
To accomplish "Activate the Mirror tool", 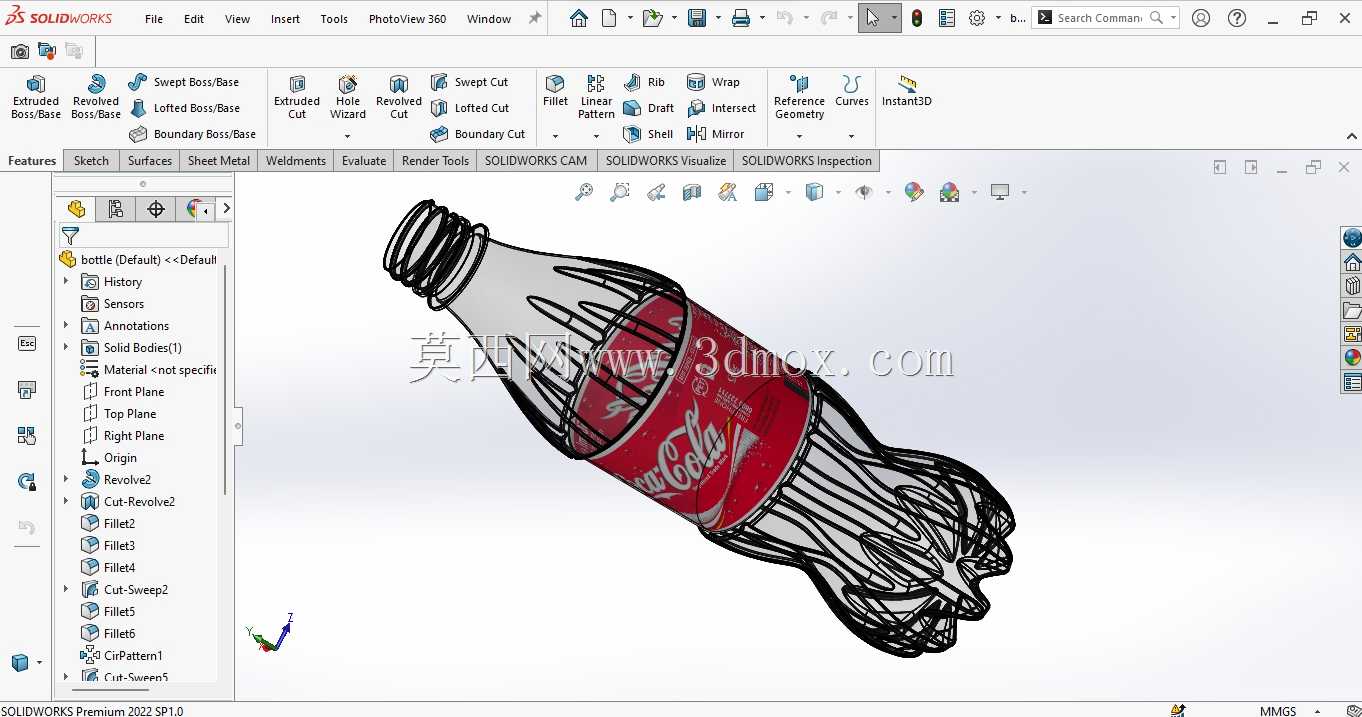I will pos(716,134).
